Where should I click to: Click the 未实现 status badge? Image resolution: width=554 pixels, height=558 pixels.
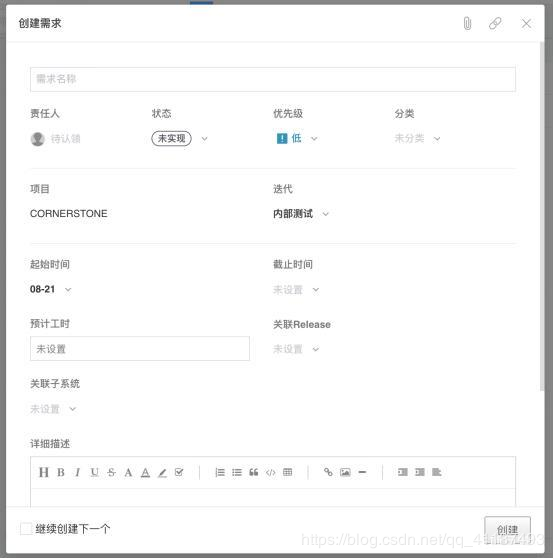coord(172,138)
